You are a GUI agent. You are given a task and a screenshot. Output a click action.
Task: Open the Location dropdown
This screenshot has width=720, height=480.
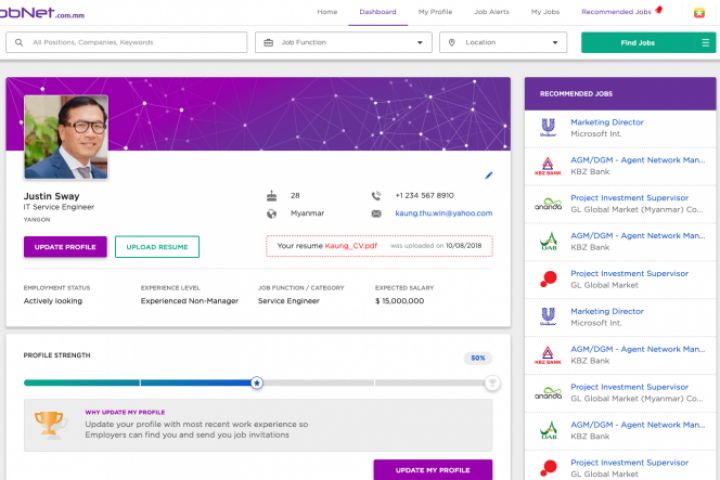point(503,42)
